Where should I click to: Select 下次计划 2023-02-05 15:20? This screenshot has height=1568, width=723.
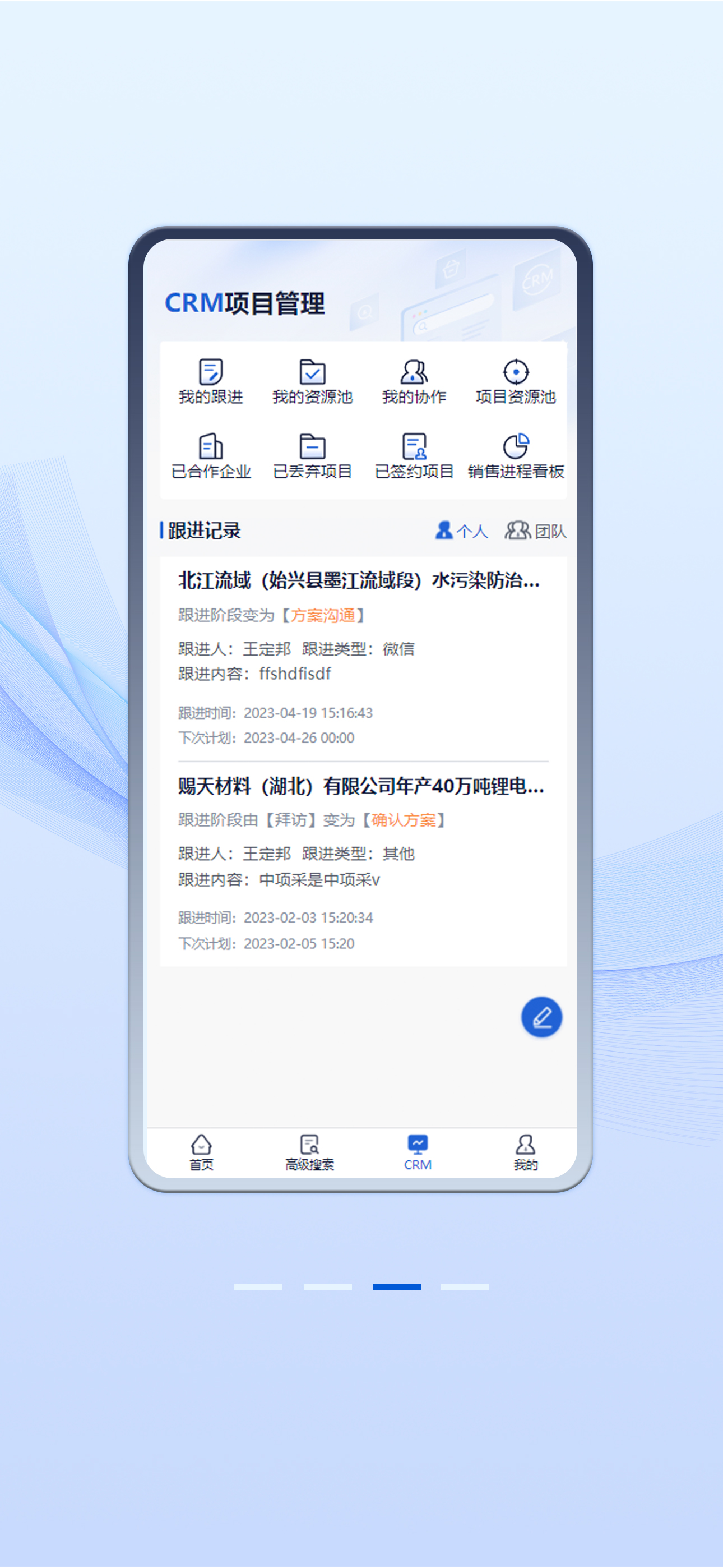pyautogui.click(x=266, y=943)
